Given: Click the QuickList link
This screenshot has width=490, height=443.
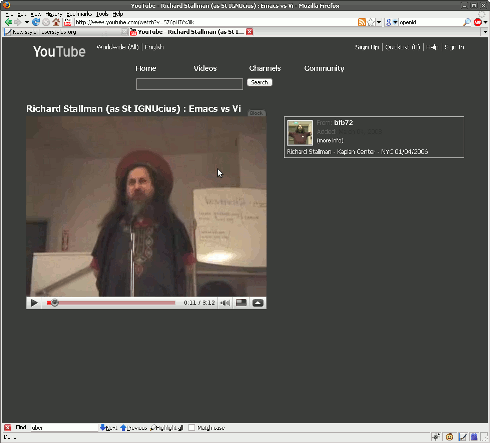Looking at the screenshot, I should click(403, 47).
